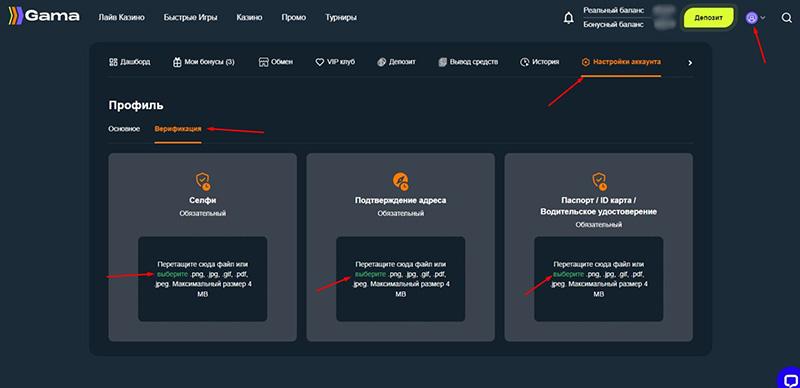Open the Казино menu item
800x388 pixels.
tap(249, 17)
